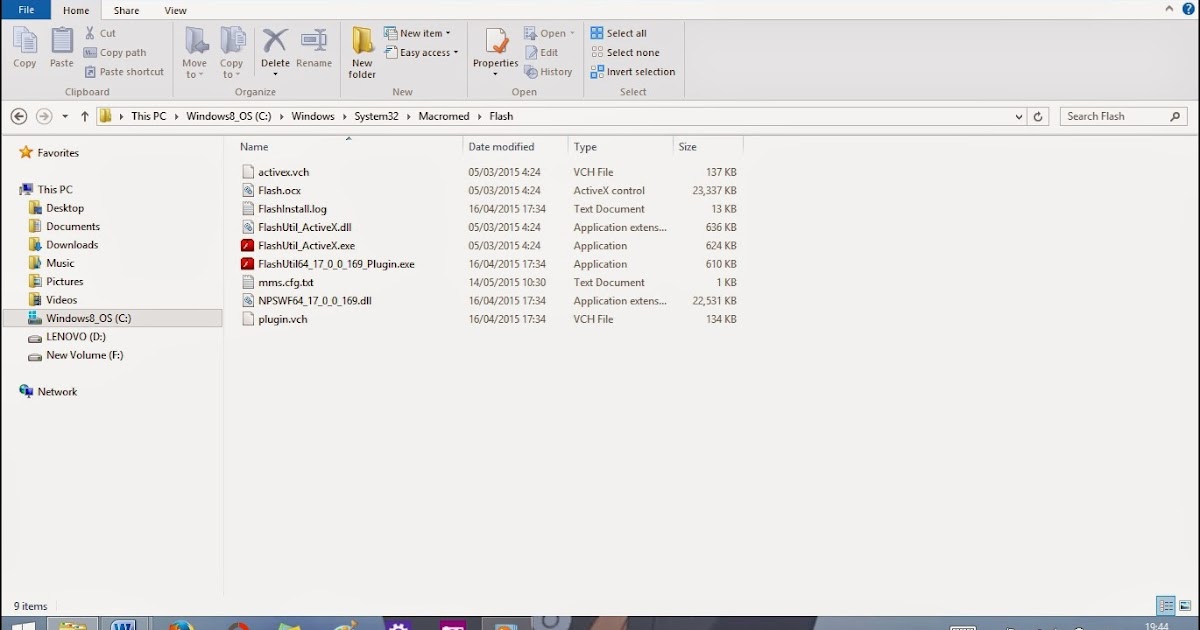Click System32 in the address breadcrumb
Screen dimensions: 1200x630
(376, 116)
